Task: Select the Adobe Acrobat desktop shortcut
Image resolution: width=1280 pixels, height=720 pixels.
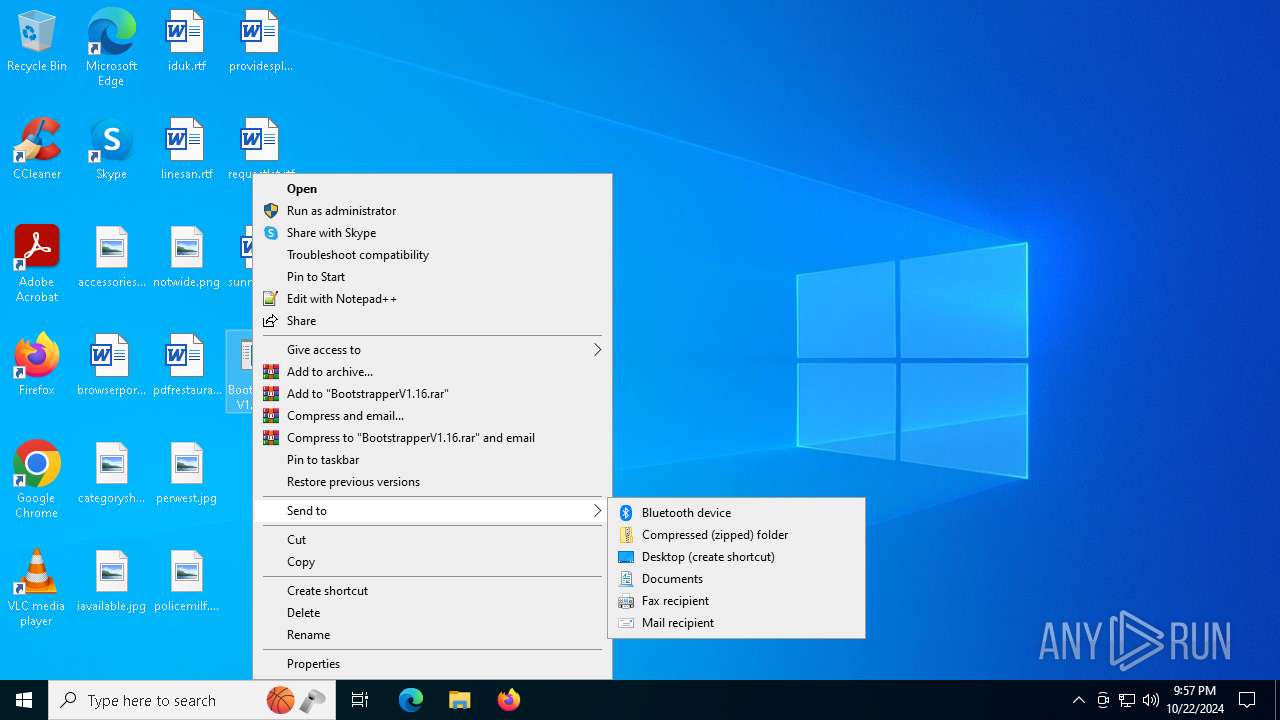Action: (37, 264)
